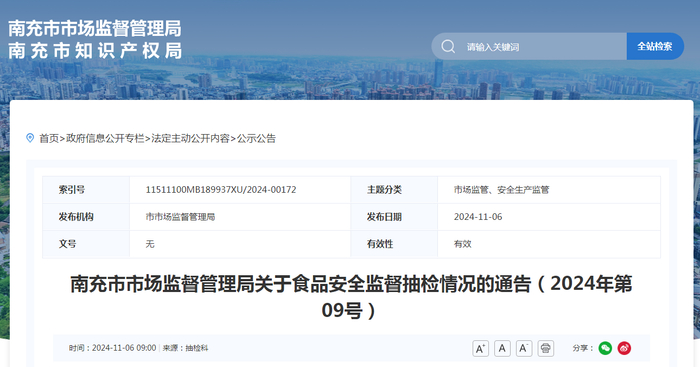Open the 首页 breadcrumb link
This screenshot has width=700, height=367.
[49, 138]
